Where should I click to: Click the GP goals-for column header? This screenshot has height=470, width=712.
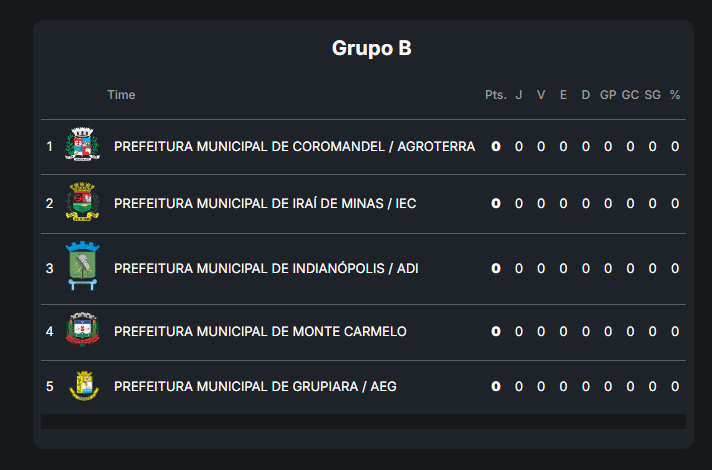608,95
